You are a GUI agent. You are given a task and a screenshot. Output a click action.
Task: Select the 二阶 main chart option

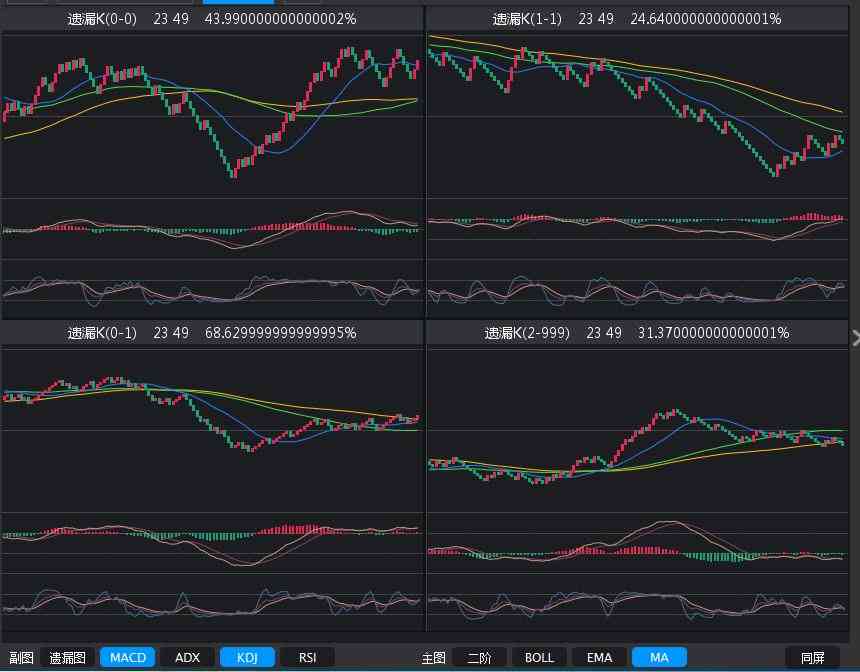pos(479,657)
